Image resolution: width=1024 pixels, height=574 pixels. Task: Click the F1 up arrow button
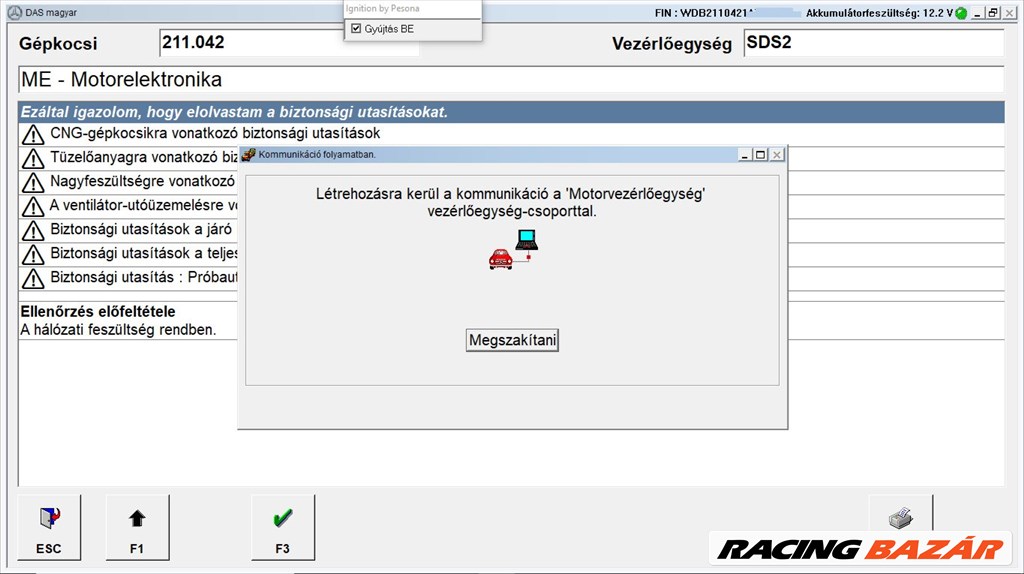(x=137, y=527)
